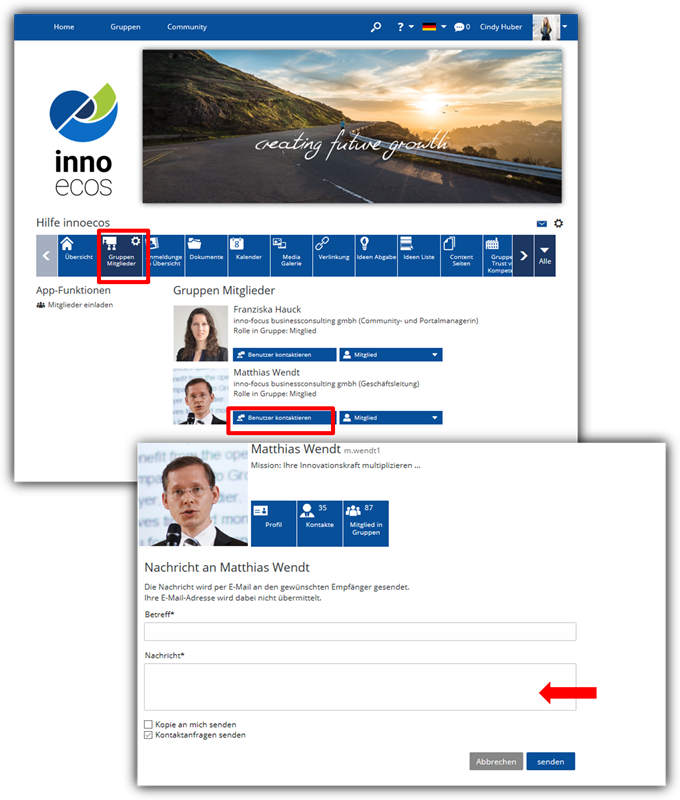Screen dimensions: 680x800
Task: Click the senden button
Action: click(x=550, y=762)
